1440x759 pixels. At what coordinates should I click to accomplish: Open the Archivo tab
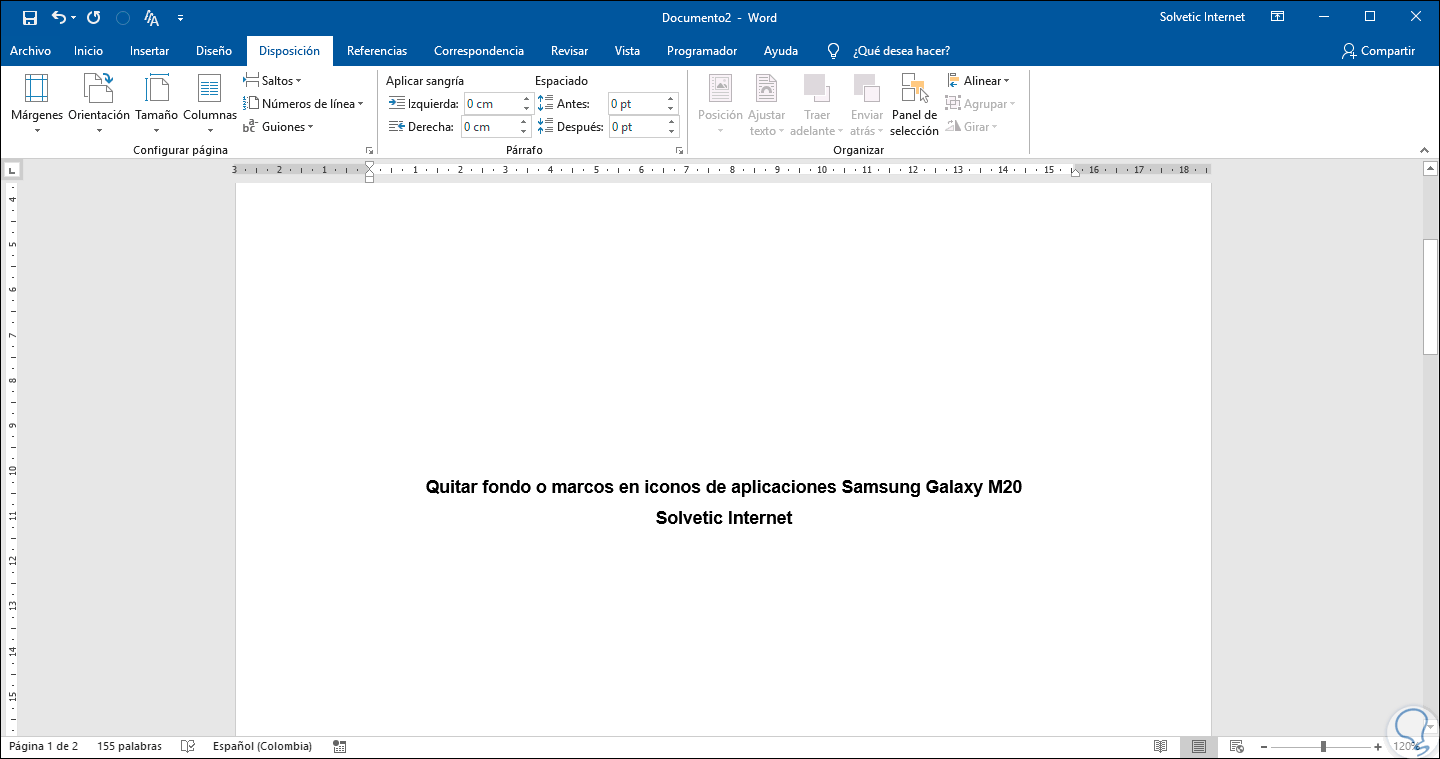30,51
